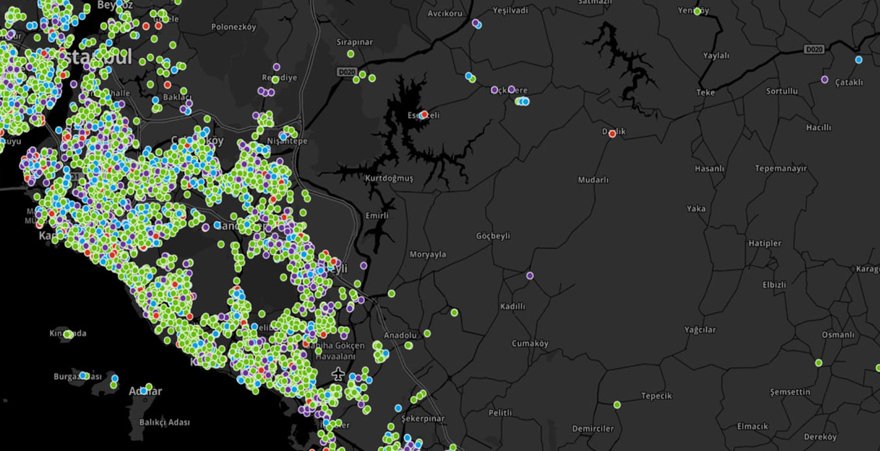This screenshot has width=880, height=451.
Task: Select the green marker on Kınalıada island
Action: pyautogui.click(x=65, y=335)
